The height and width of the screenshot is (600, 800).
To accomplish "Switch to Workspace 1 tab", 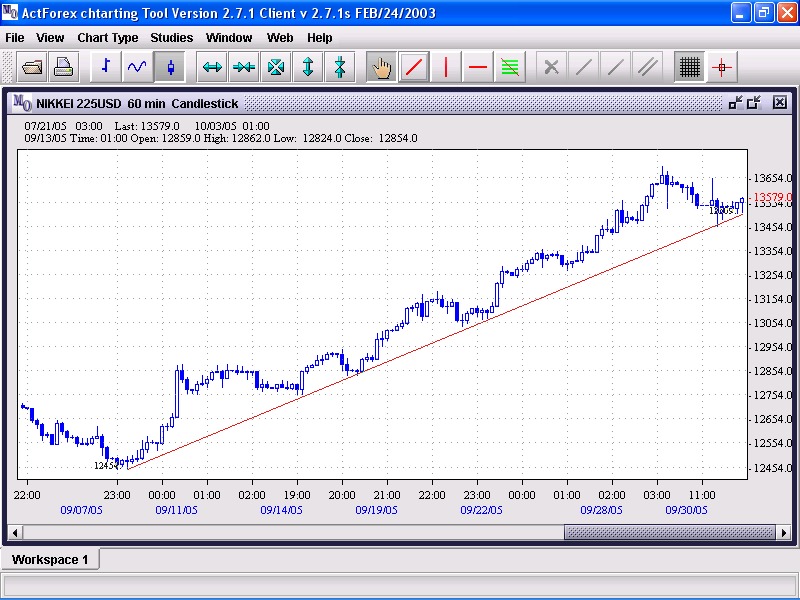I will [x=50, y=559].
